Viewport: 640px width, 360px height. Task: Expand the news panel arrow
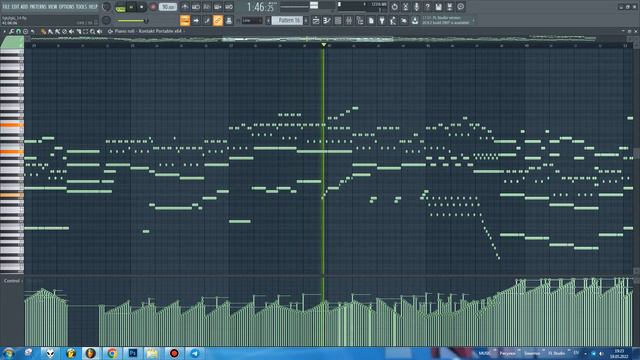[x=473, y=20]
